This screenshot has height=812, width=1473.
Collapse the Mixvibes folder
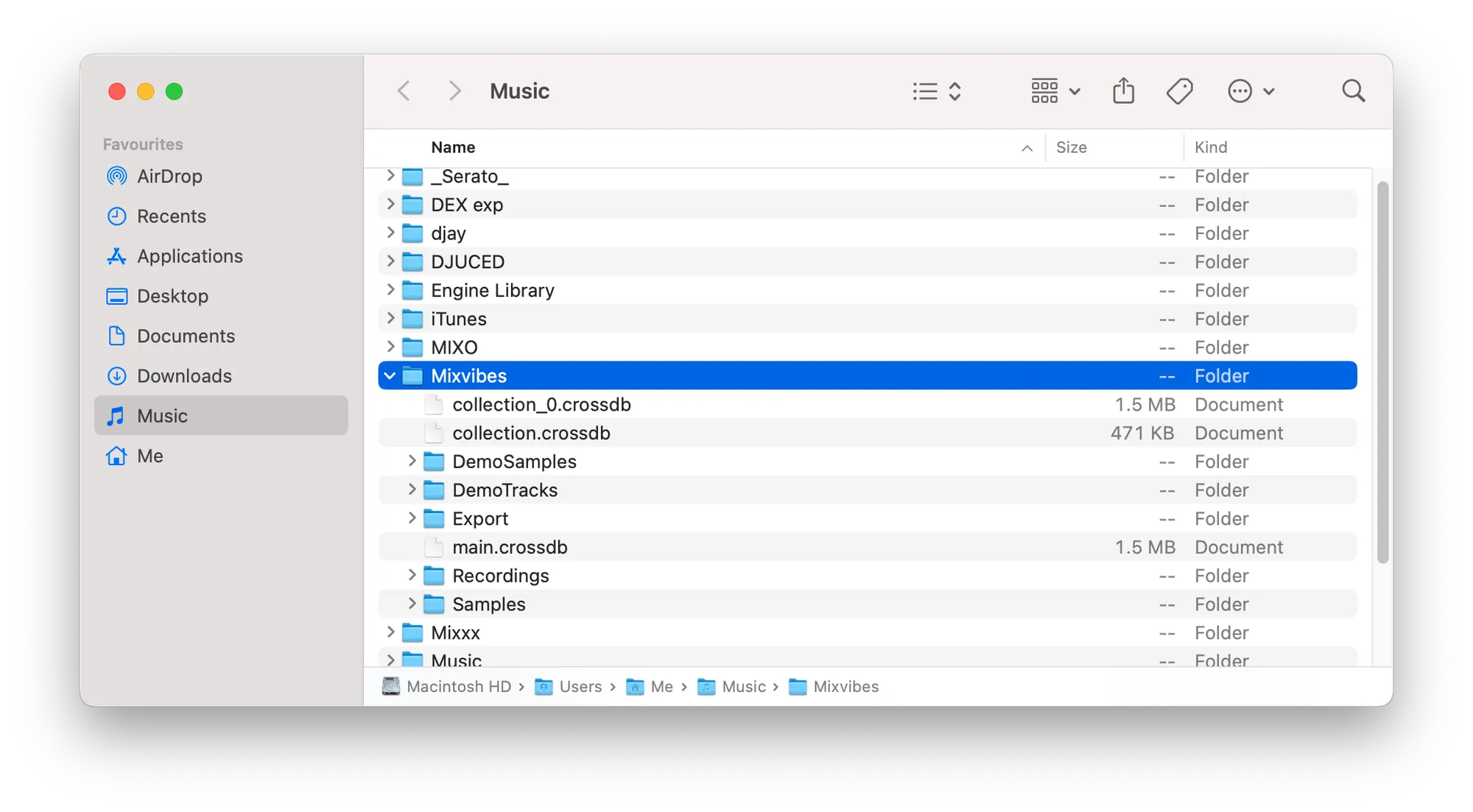tap(390, 376)
